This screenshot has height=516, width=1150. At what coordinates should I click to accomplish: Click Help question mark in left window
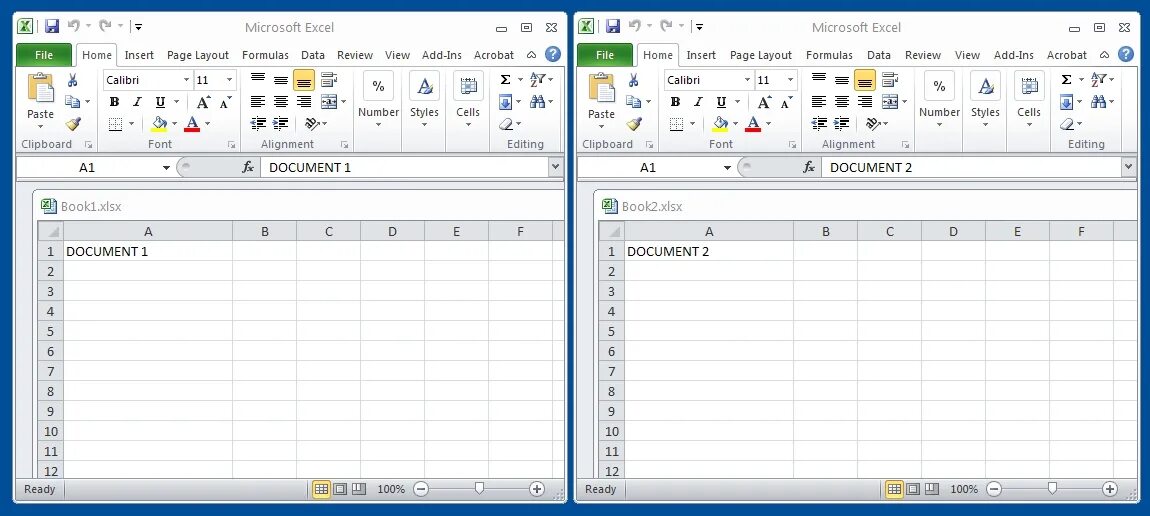[x=553, y=54]
